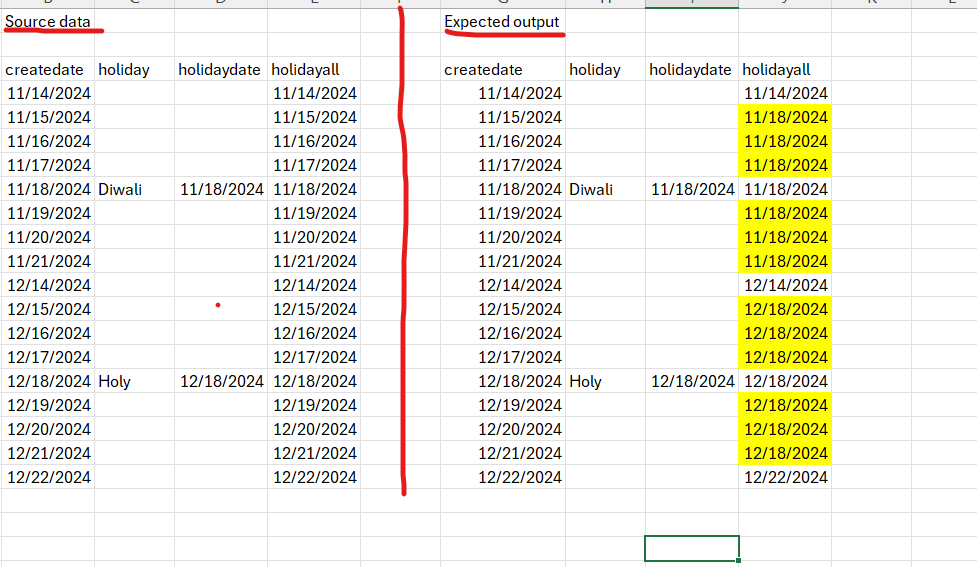Select unhighlighted holidayall cell in Expected output Diwali row
The width and height of the screenshot is (977, 567).
point(785,189)
